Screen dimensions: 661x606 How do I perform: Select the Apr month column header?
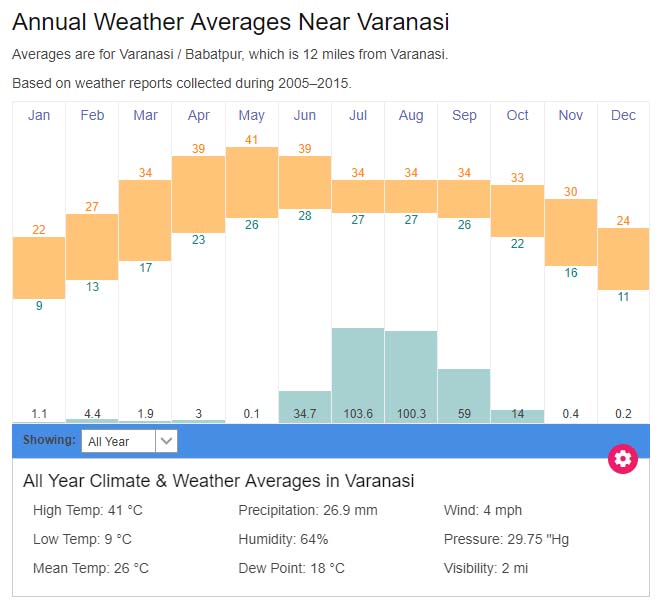click(x=198, y=115)
